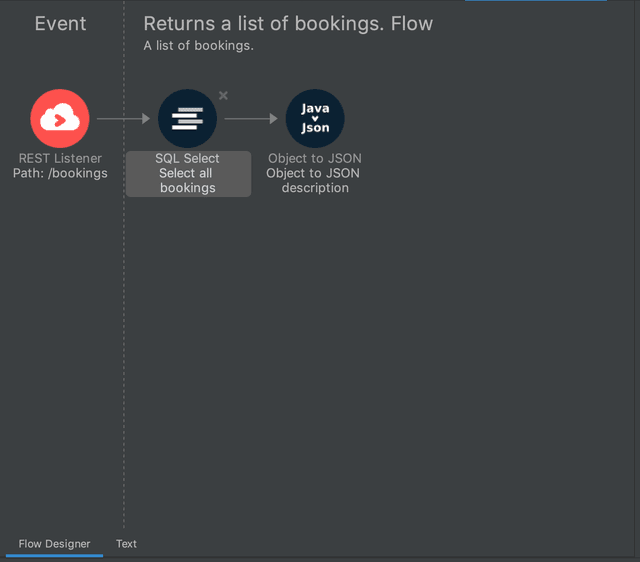Click the 'Returns a list of bookings. Flow' title
Image resolution: width=640 pixels, height=562 pixels.
click(288, 24)
